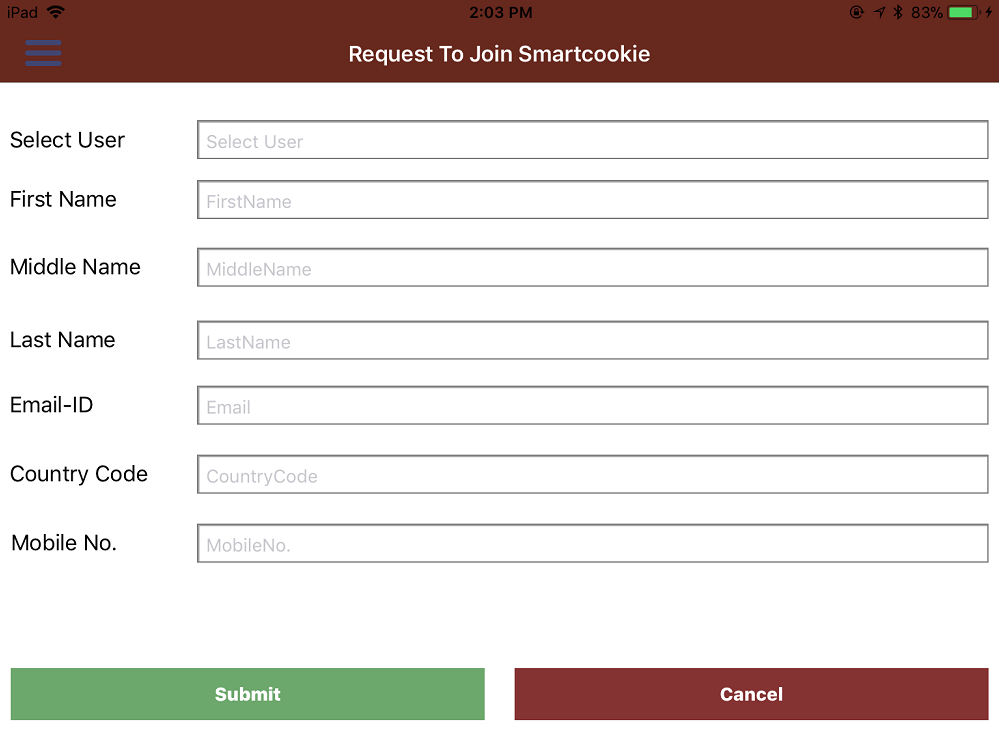Tap the Mobile No. label text
999x737 pixels.
pos(64,543)
